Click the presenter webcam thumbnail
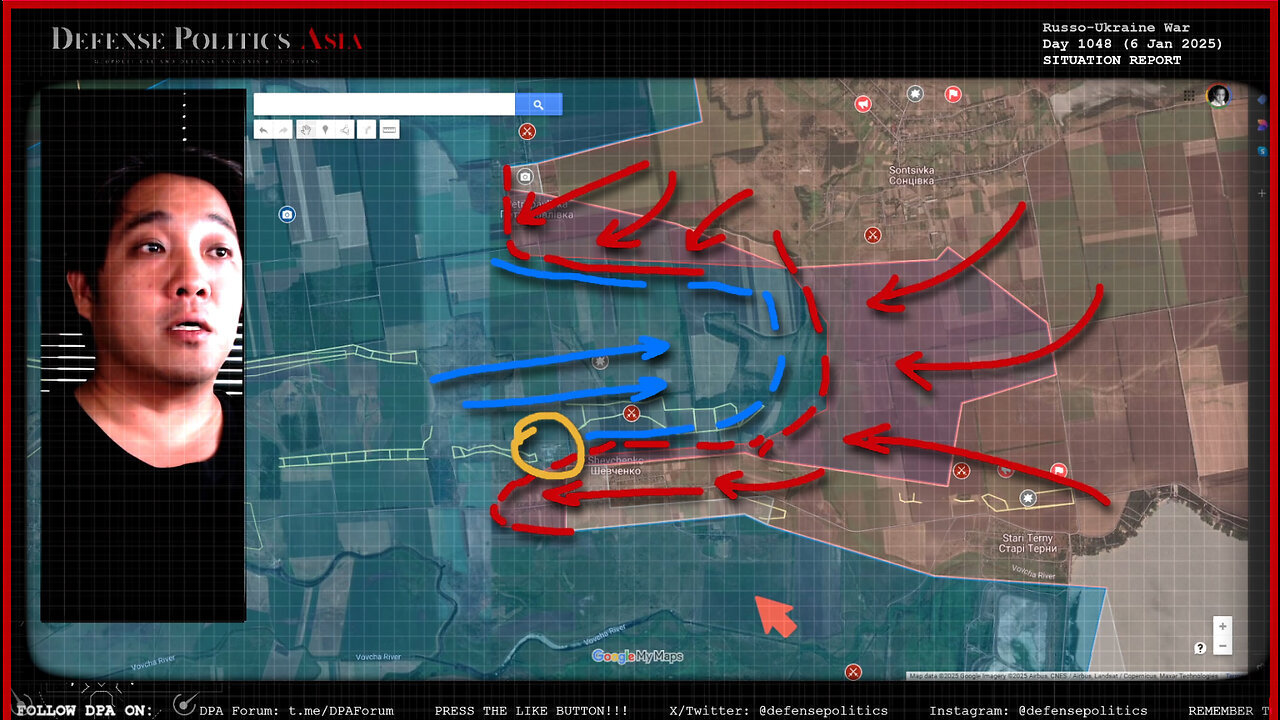The height and width of the screenshot is (720, 1280). pyautogui.click(x=143, y=355)
